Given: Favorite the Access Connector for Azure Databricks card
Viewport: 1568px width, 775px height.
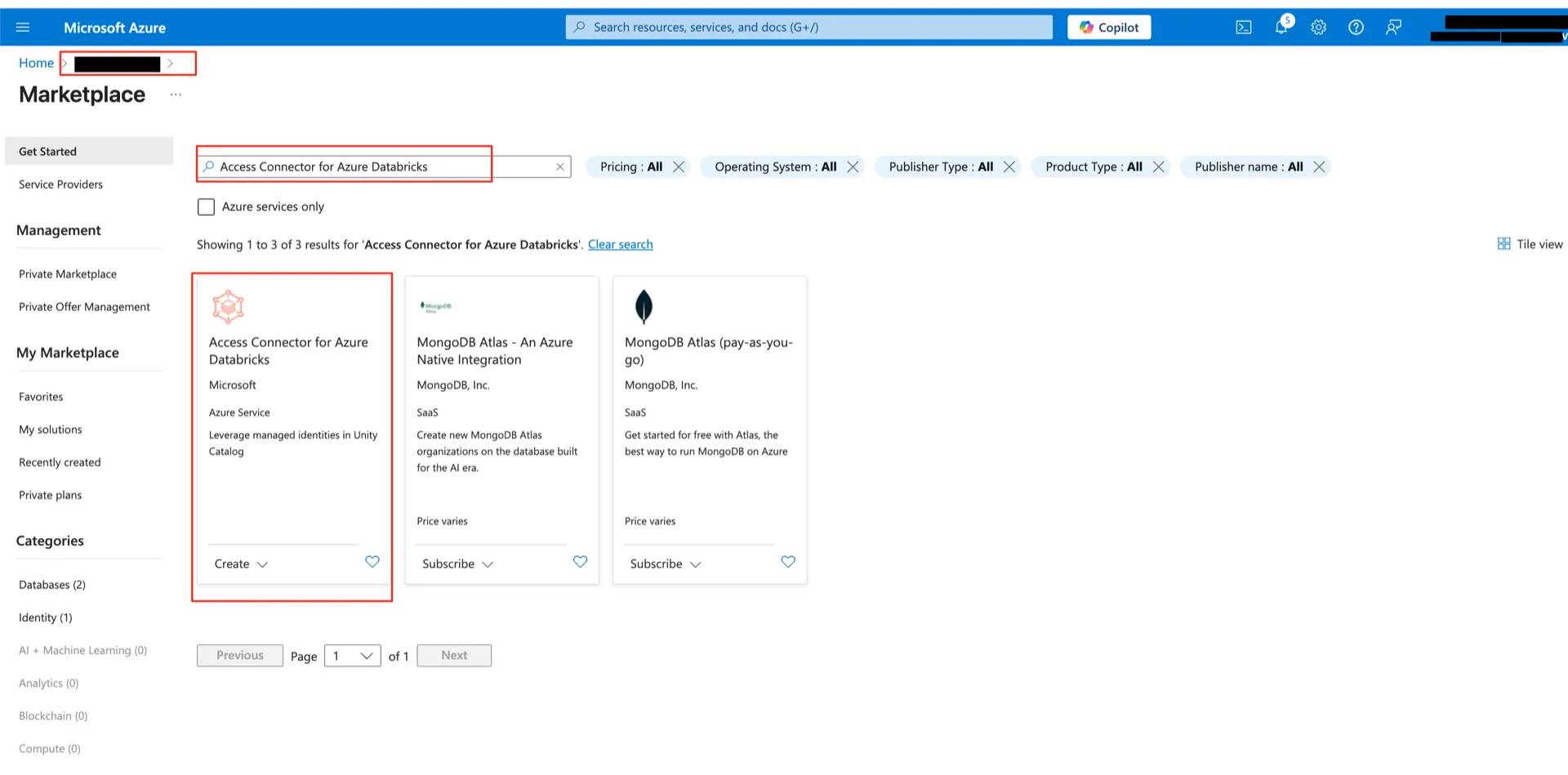Looking at the screenshot, I should [x=372, y=562].
